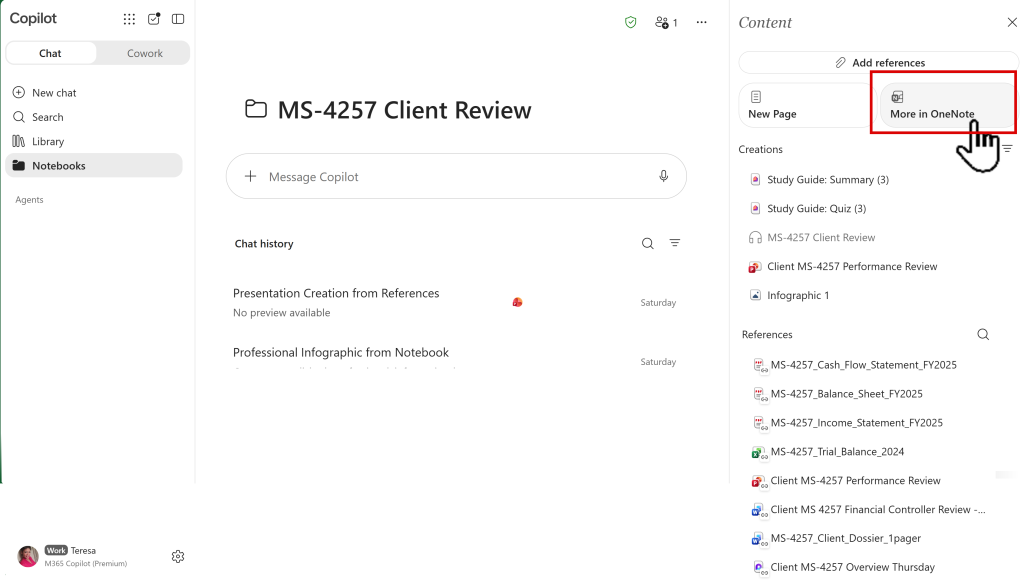Click the microphone dictation icon
The width and height of the screenshot is (1024, 584).
pos(664,176)
